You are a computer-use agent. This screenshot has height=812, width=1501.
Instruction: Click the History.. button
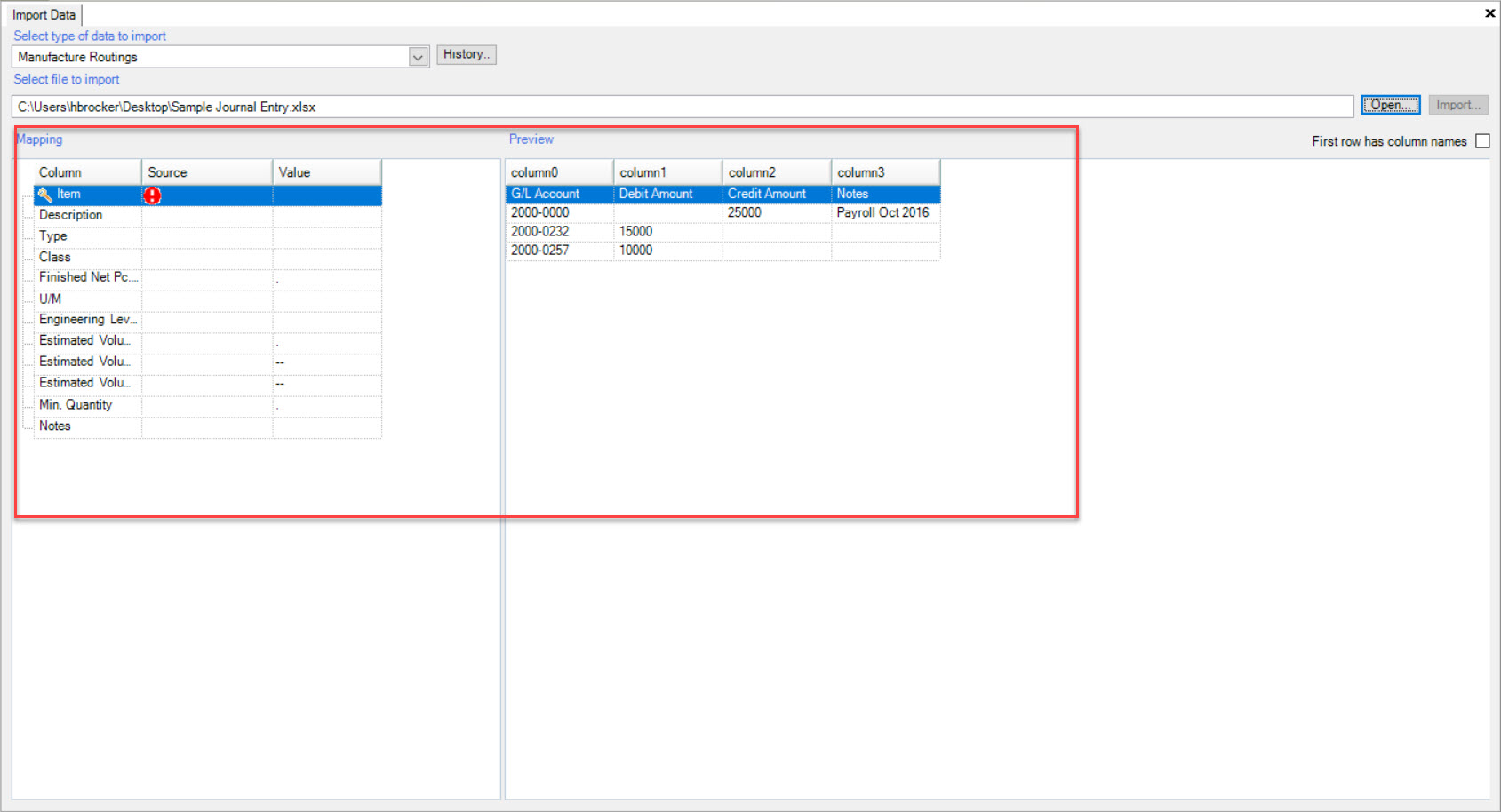(467, 54)
